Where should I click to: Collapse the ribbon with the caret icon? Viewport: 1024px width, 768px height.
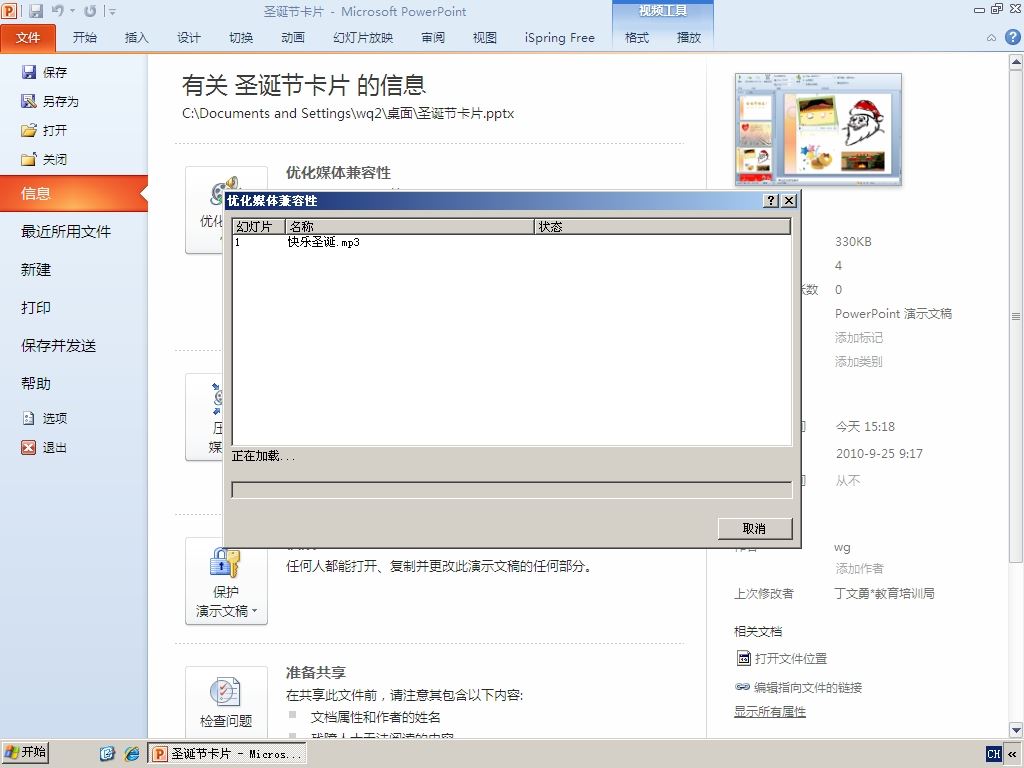coord(991,38)
